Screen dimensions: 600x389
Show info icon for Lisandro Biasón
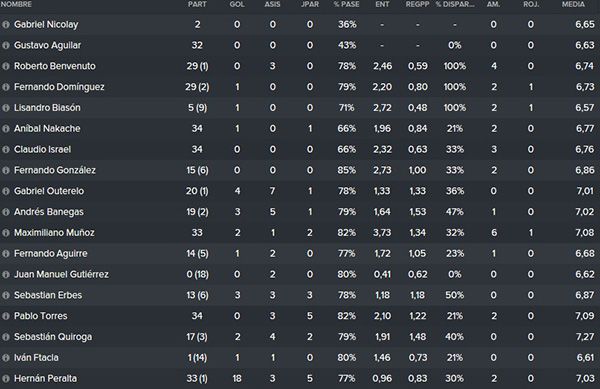pyautogui.click(x=6, y=108)
